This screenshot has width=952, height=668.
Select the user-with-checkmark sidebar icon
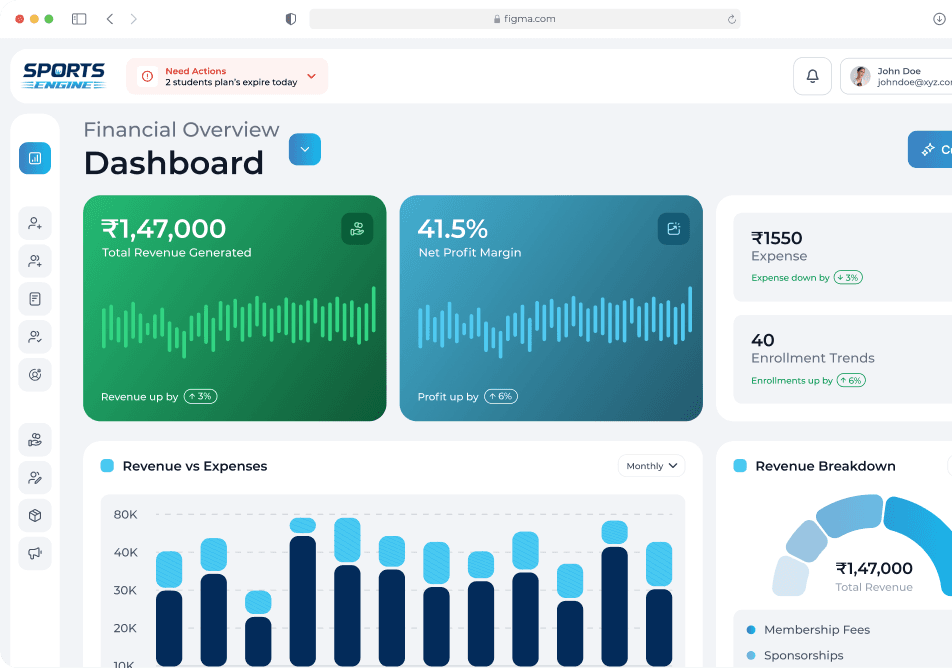[35, 337]
